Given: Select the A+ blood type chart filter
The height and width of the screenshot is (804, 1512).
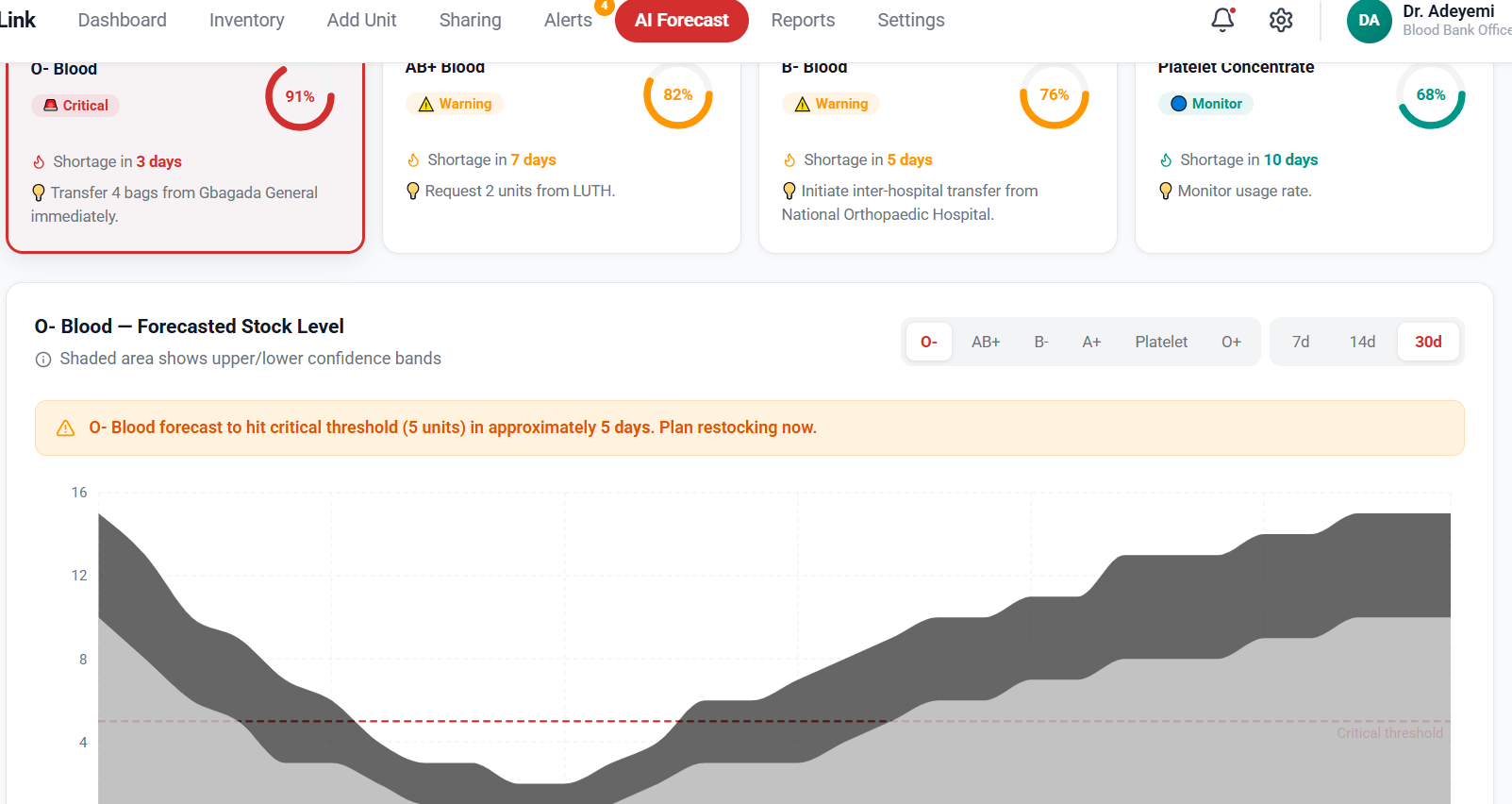Looking at the screenshot, I should 1091,342.
